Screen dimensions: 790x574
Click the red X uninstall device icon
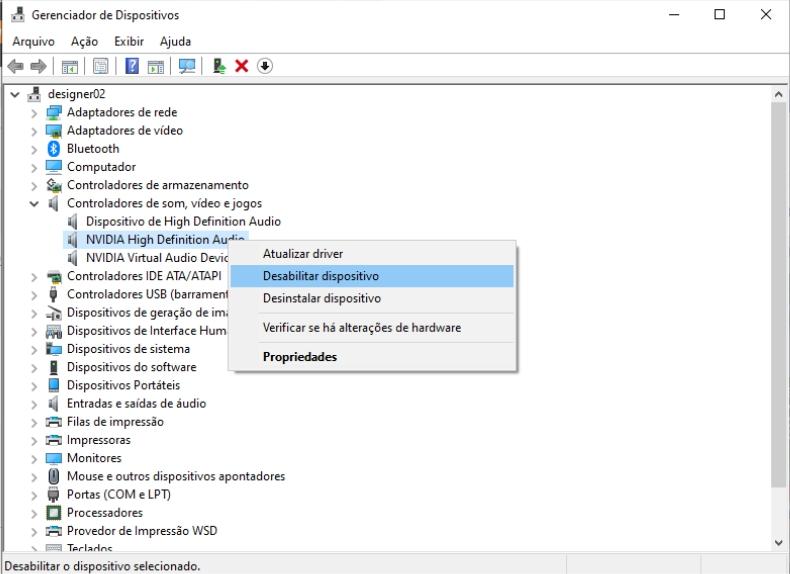pos(242,66)
